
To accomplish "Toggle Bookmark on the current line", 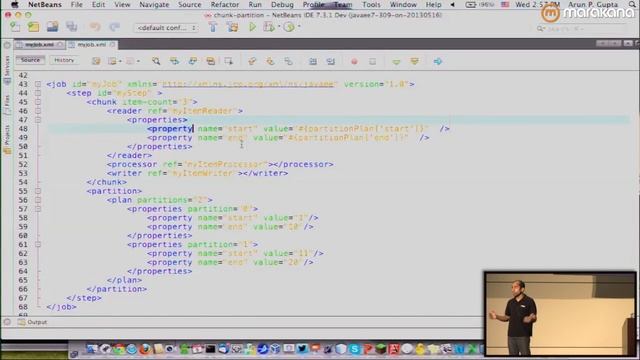I will [x=289, y=61].
